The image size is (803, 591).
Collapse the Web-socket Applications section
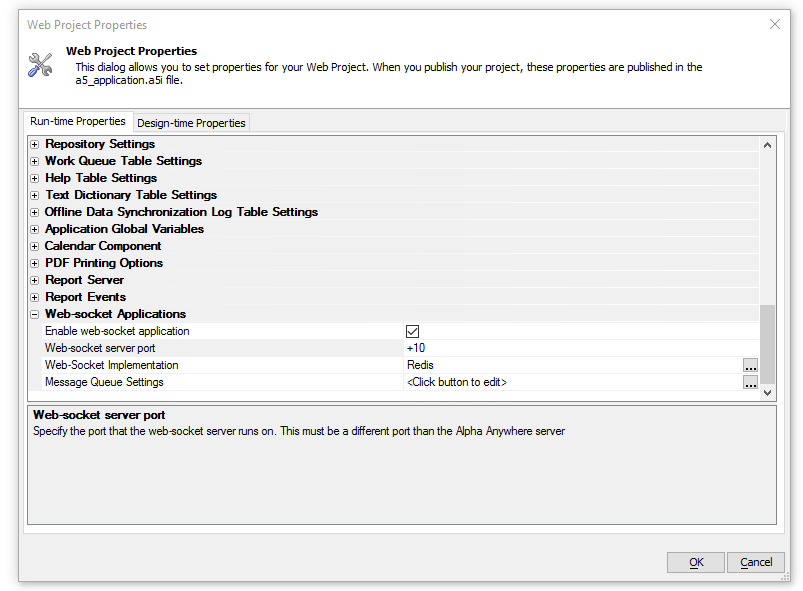tap(34, 314)
